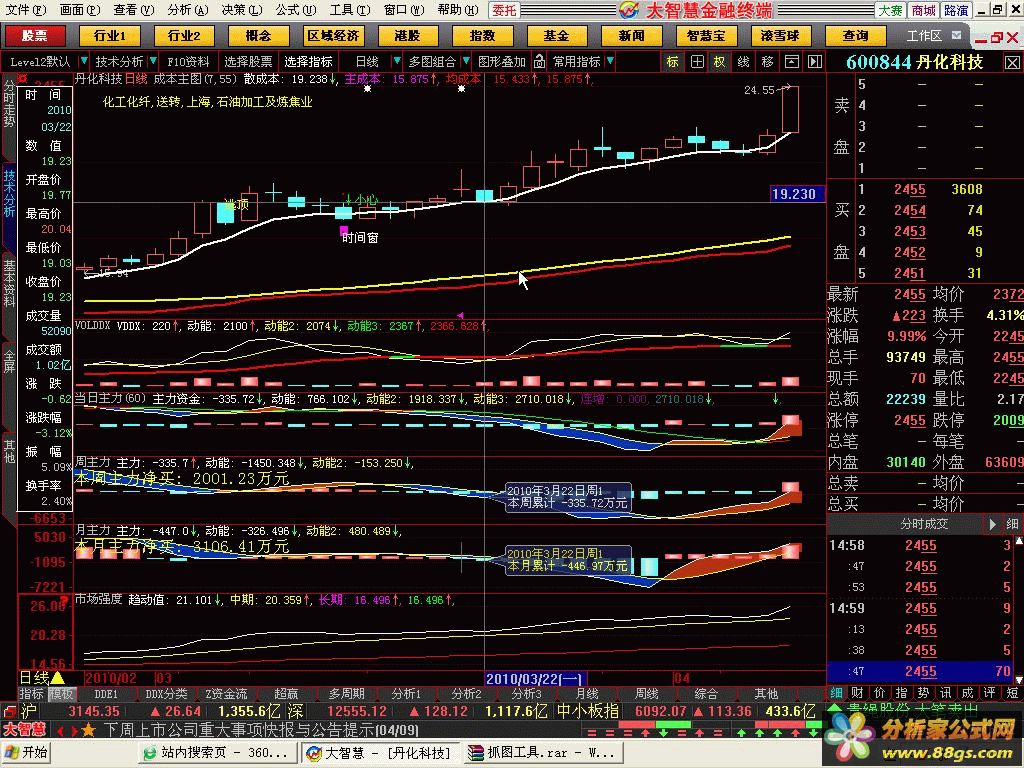Click the orange star icon in news ticker
The width and height of the screenshot is (1024, 768).
tap(88, 730)
